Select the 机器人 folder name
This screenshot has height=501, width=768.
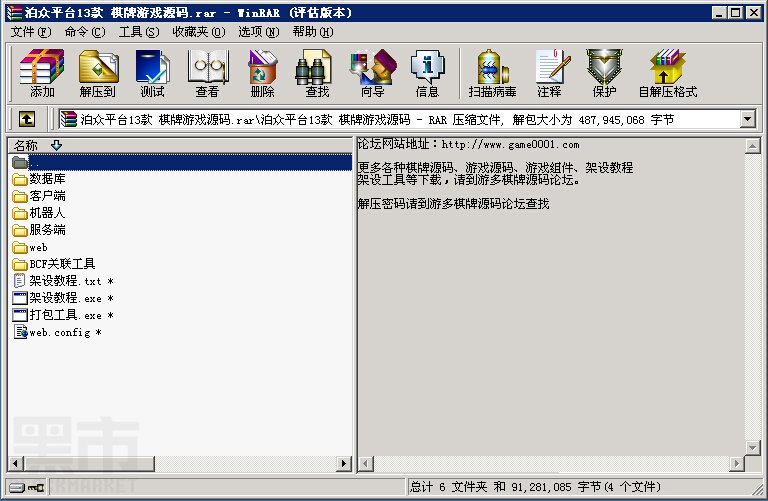click(47, 214)
